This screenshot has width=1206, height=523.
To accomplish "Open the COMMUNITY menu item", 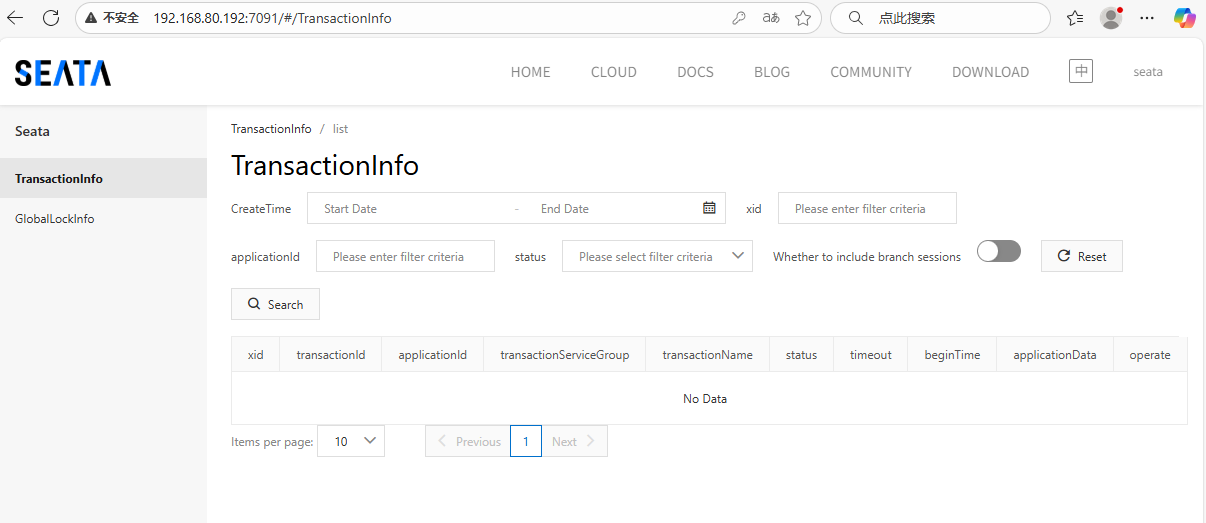I will pyautogui.click(x=871, y=72).
